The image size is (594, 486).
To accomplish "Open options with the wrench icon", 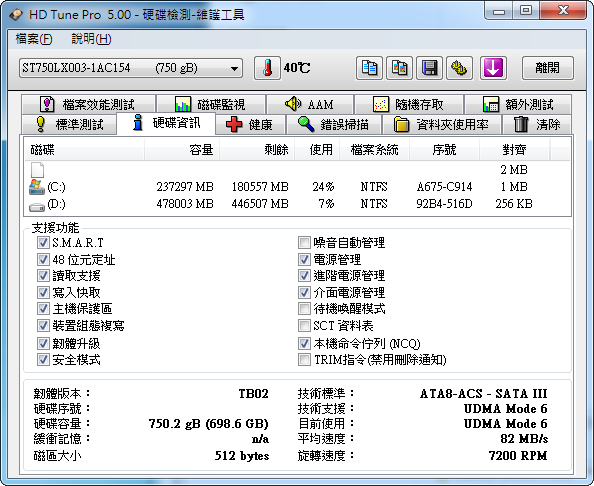I will (x=459, y=68).
